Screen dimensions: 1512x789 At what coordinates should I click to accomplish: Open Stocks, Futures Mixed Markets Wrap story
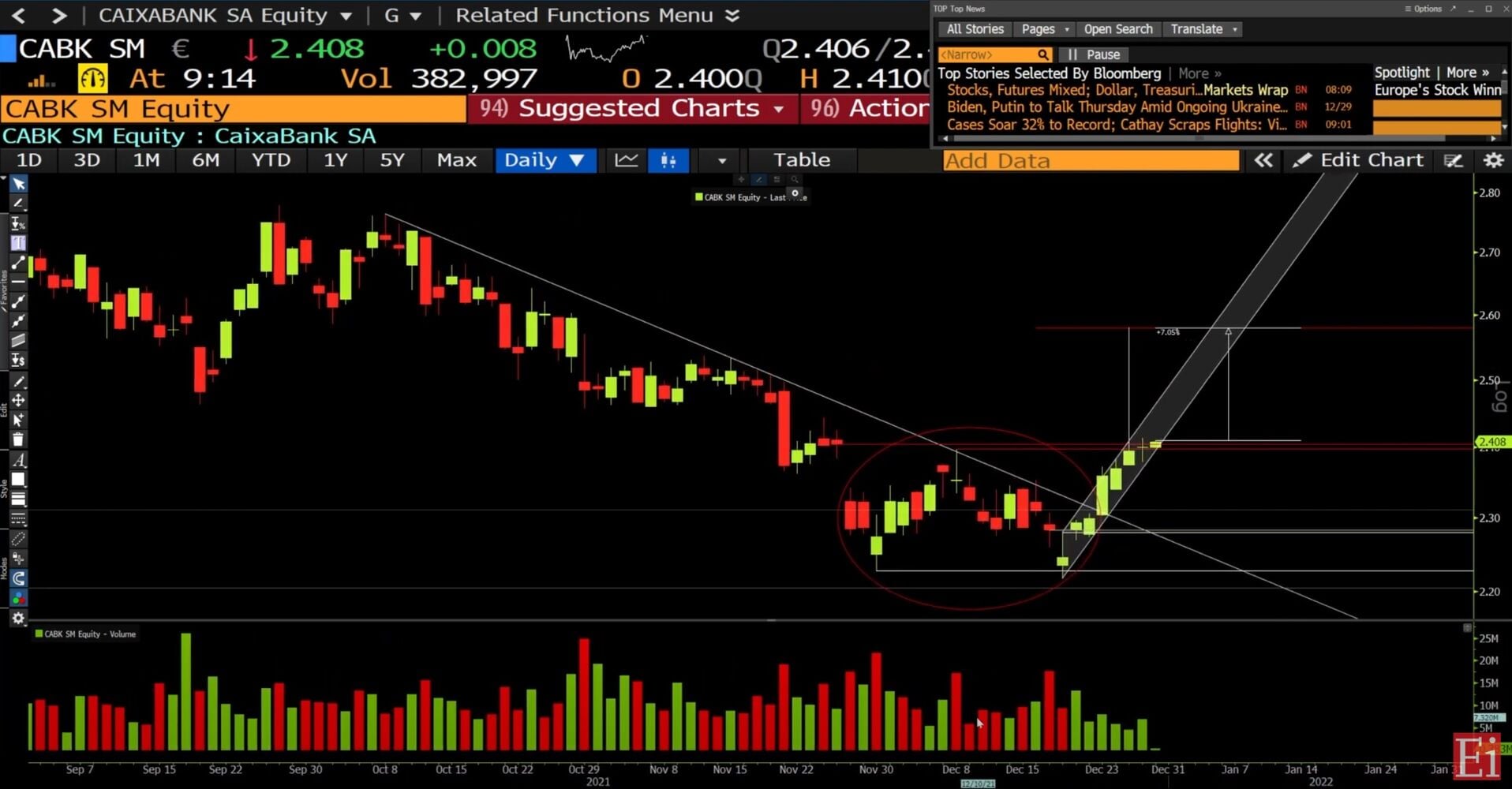[1117, 90]
